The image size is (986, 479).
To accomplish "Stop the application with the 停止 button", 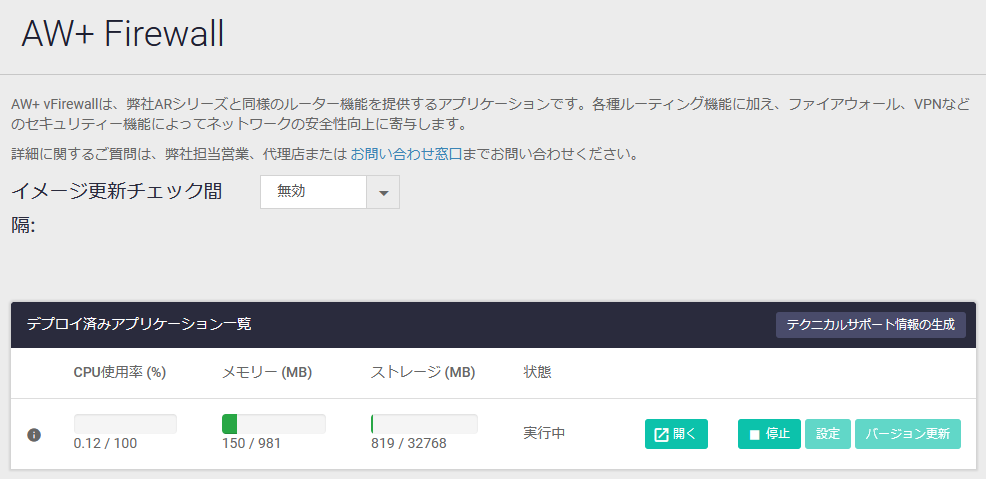I will point(769,434).
